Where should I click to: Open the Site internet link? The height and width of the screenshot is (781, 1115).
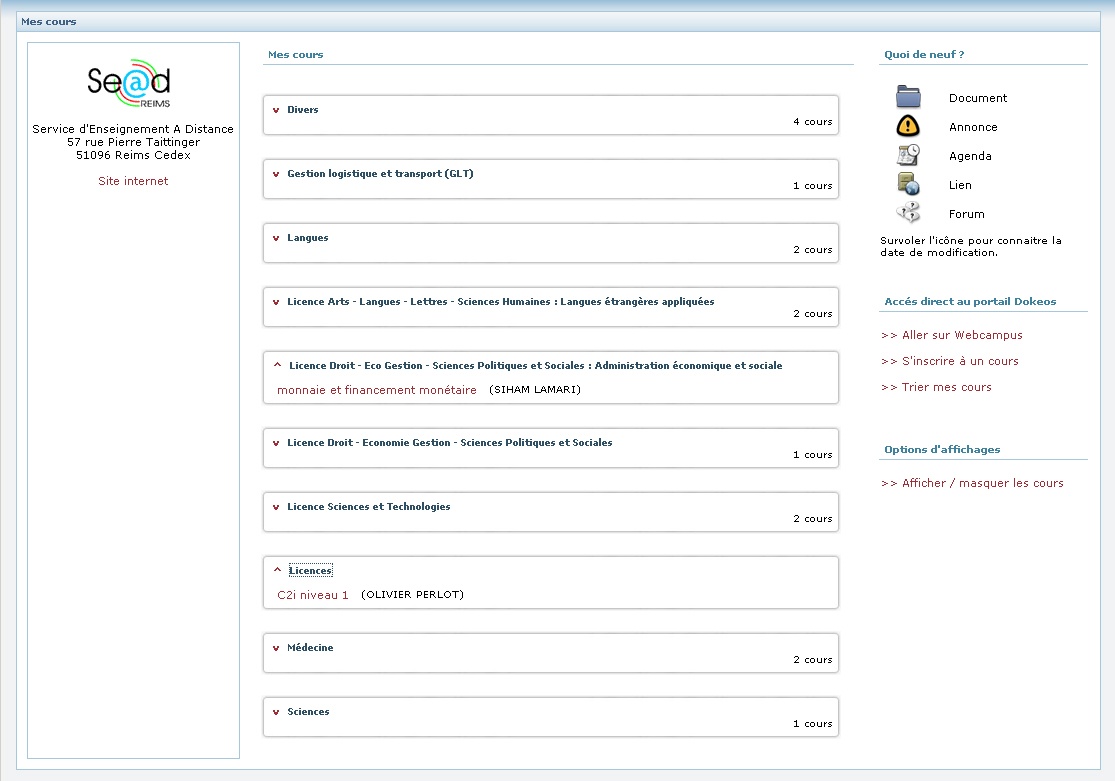click(133, 181)
